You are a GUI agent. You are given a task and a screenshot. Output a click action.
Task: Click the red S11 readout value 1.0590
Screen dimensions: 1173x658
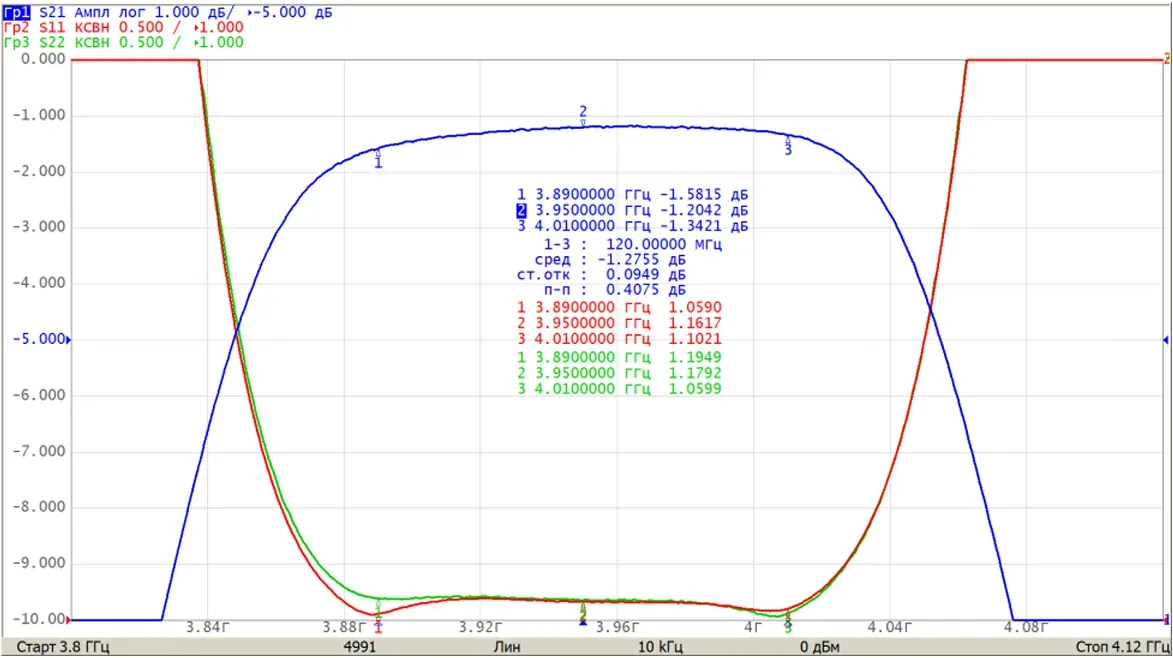695,307
